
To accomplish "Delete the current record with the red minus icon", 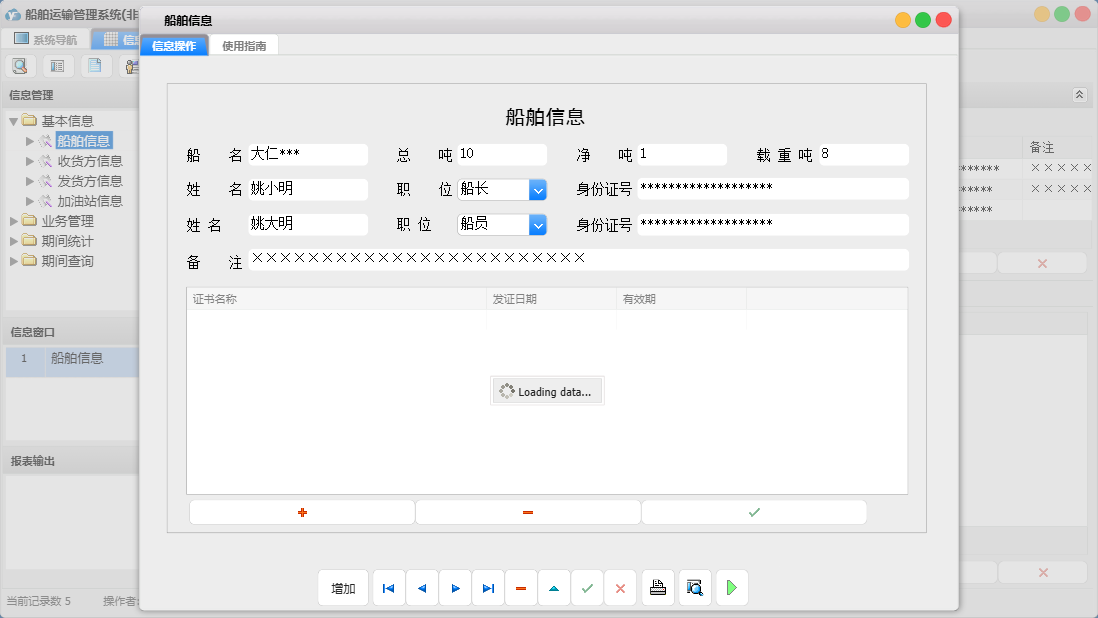I will coord(521,588).
